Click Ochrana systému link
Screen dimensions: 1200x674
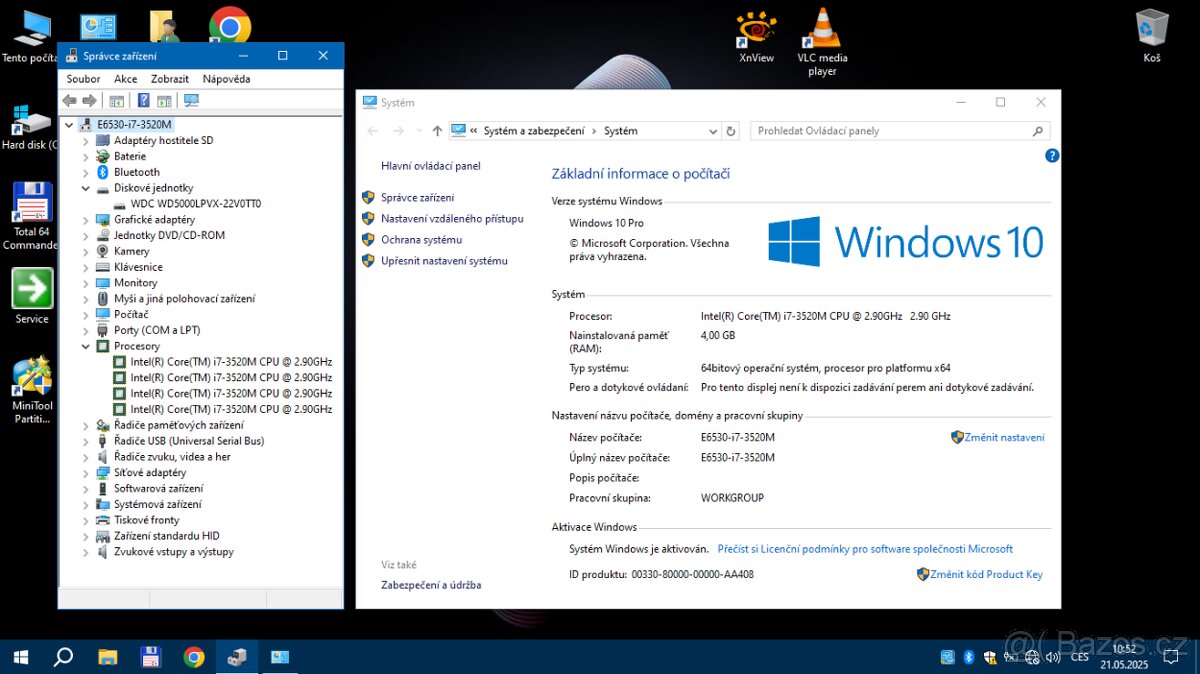click(x=421, y=240)
